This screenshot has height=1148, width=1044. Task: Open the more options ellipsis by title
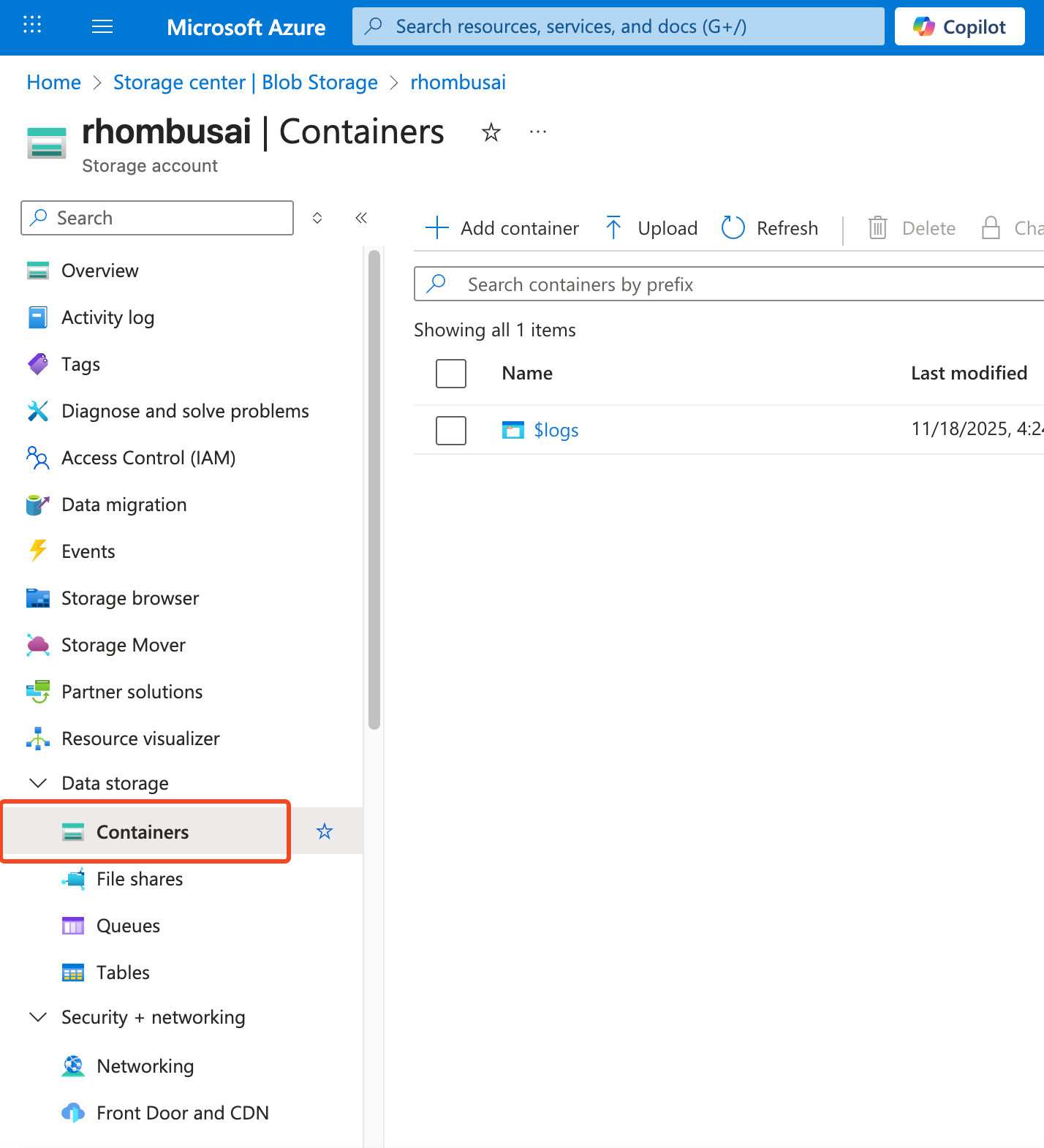538,132
